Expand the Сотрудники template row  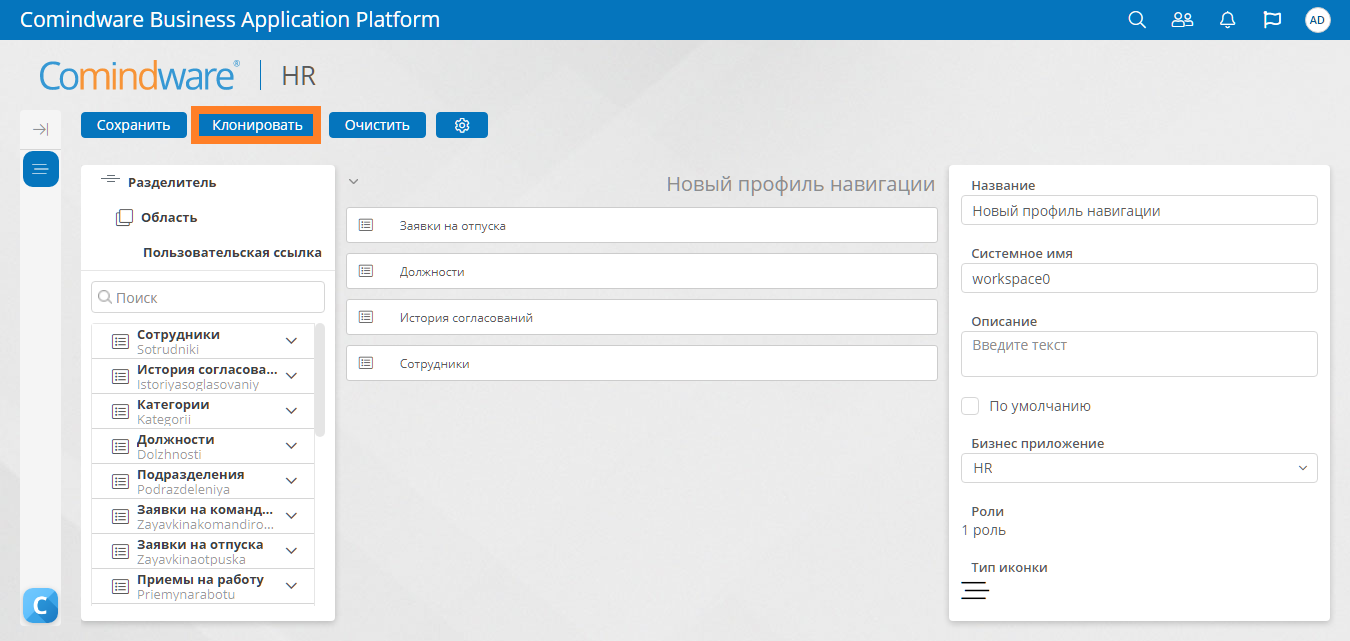pos(291,341)
